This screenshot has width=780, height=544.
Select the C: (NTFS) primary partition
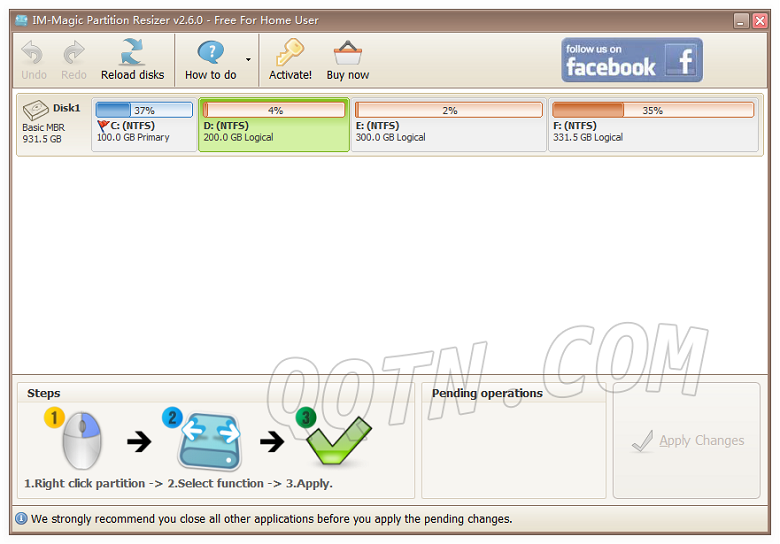tap(144, 132)
